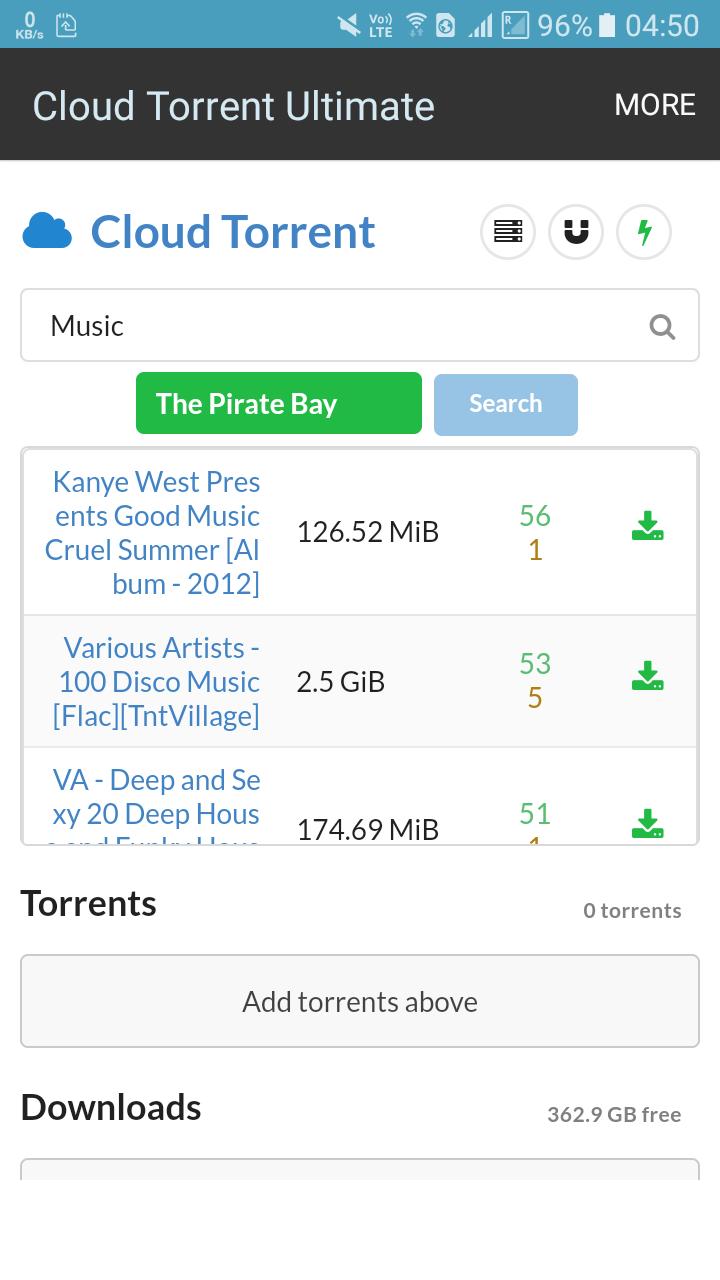Click the blue cloud logo icon
The image size is (720, 1280).
pos(47,231)
